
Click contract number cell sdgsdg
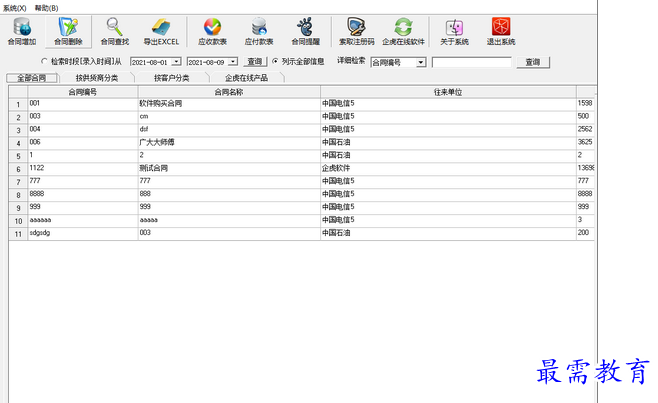[83, 233]
